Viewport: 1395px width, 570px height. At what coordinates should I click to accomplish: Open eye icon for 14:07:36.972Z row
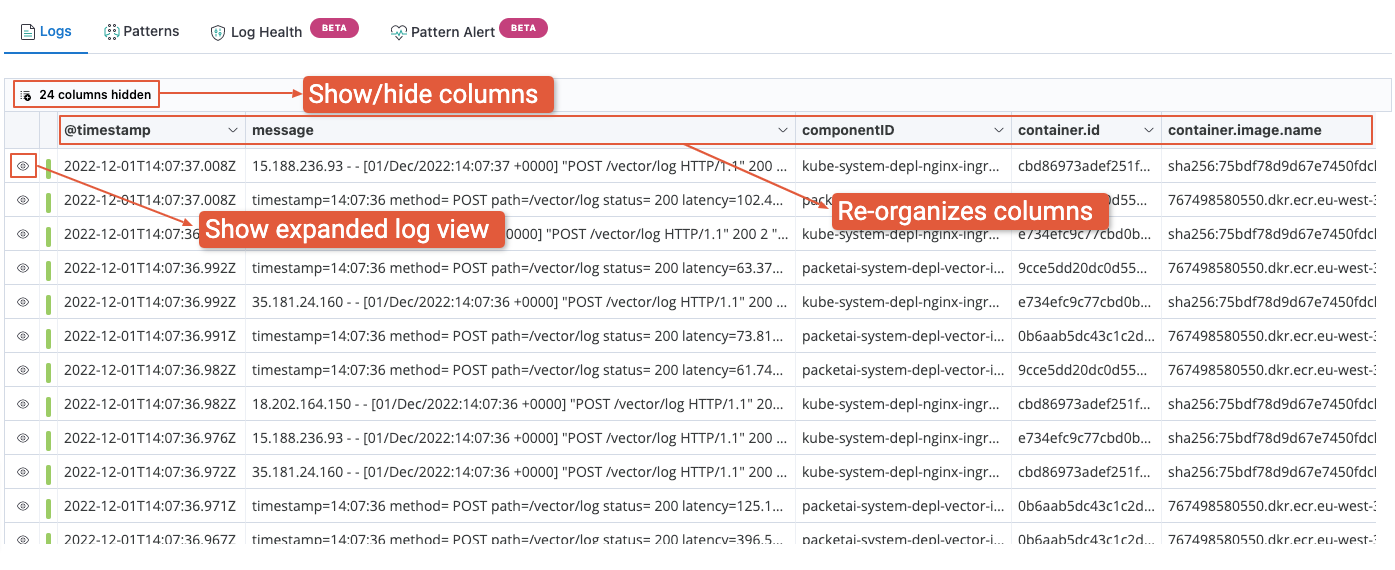pyautogui.click(x=23, y=472)
